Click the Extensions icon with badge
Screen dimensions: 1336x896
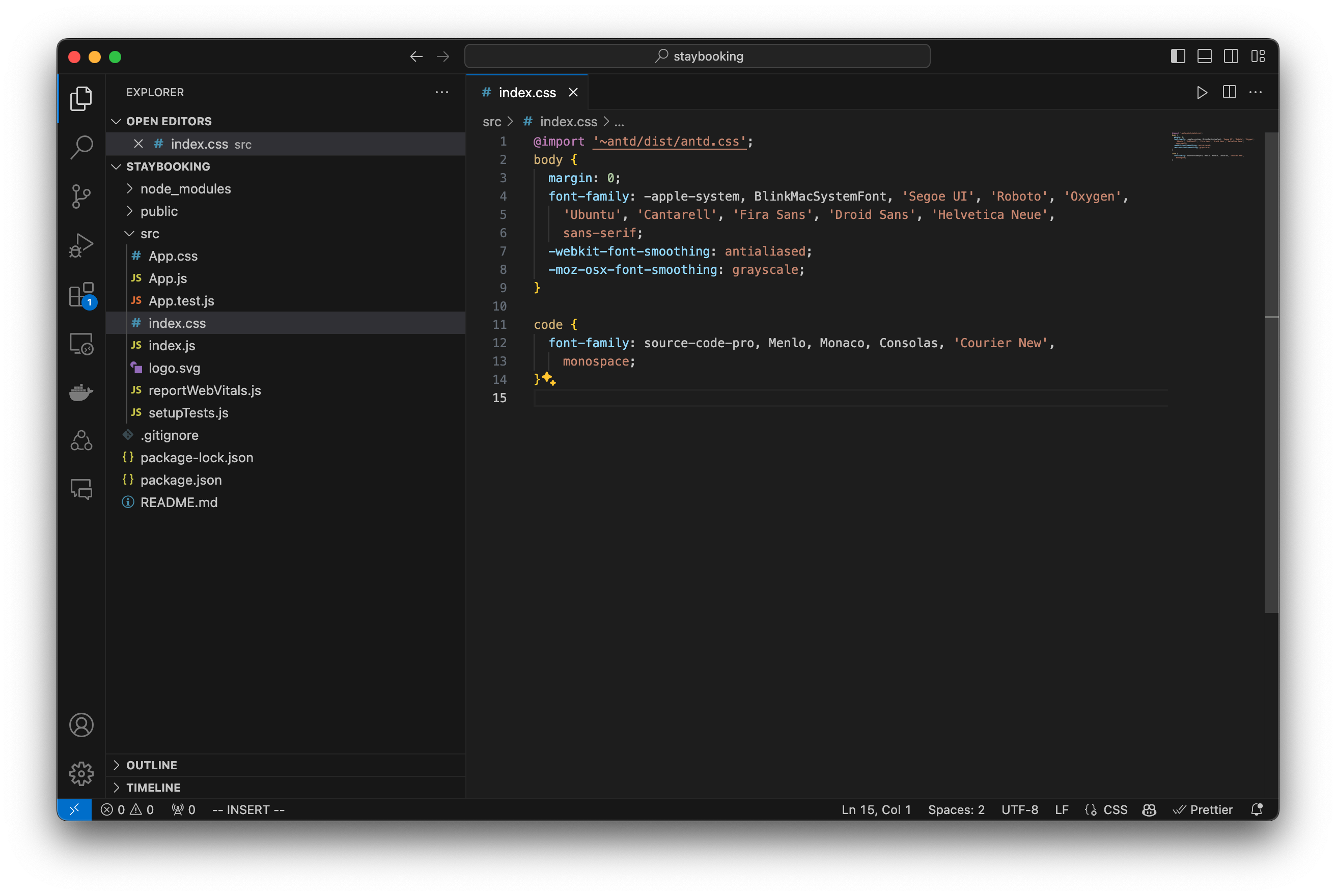click(81, 294)
